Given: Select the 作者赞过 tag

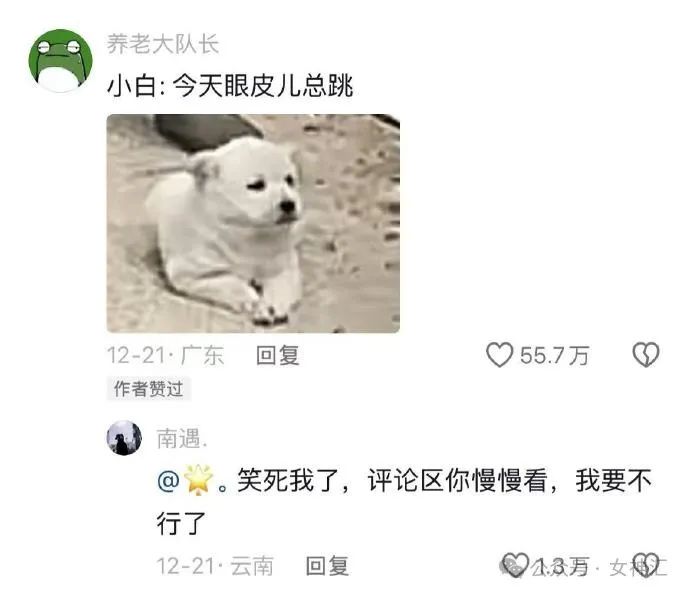Looking at the screenshot, I should coord(148,389).
